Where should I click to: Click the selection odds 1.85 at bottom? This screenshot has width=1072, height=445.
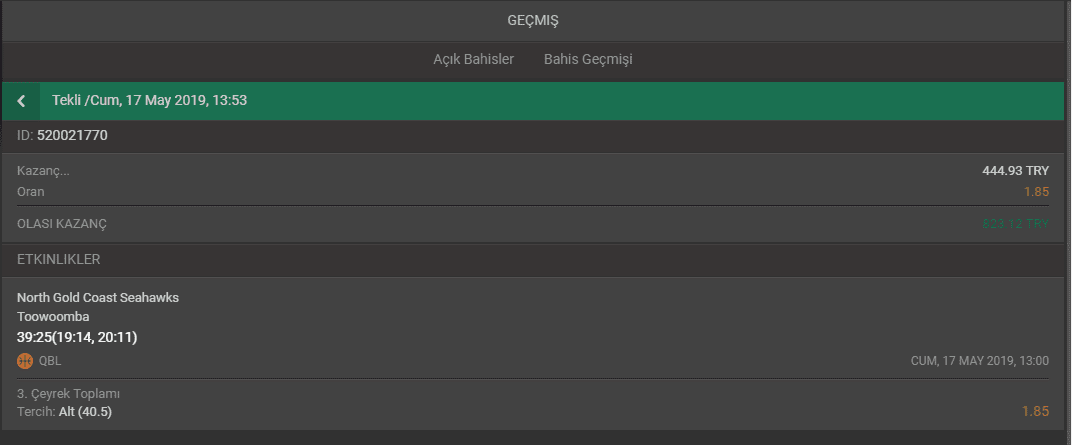1035,412
